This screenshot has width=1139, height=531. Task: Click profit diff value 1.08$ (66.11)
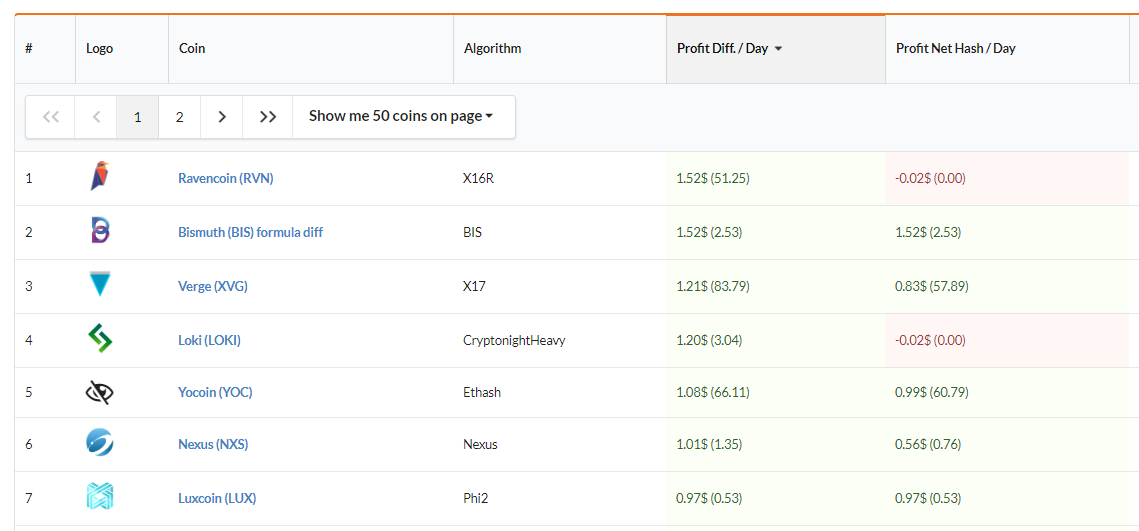(713, 392)
